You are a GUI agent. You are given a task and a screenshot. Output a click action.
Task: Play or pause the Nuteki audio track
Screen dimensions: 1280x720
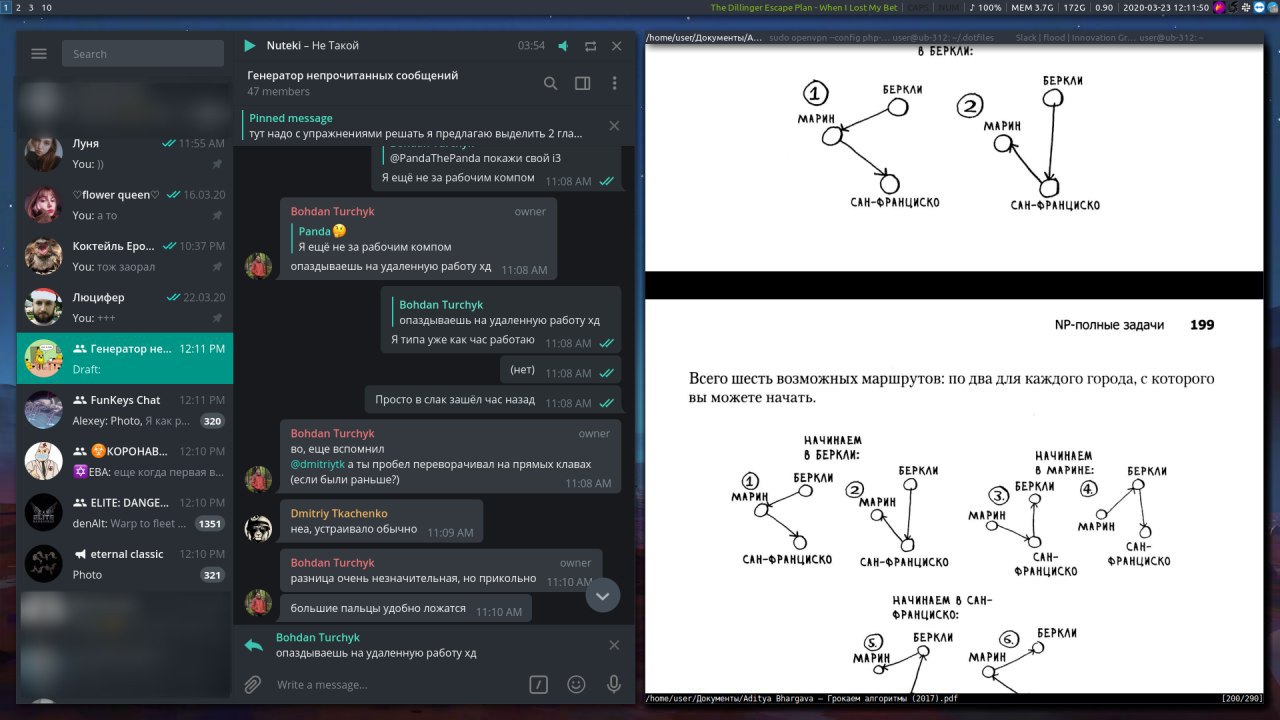point(250,46)
